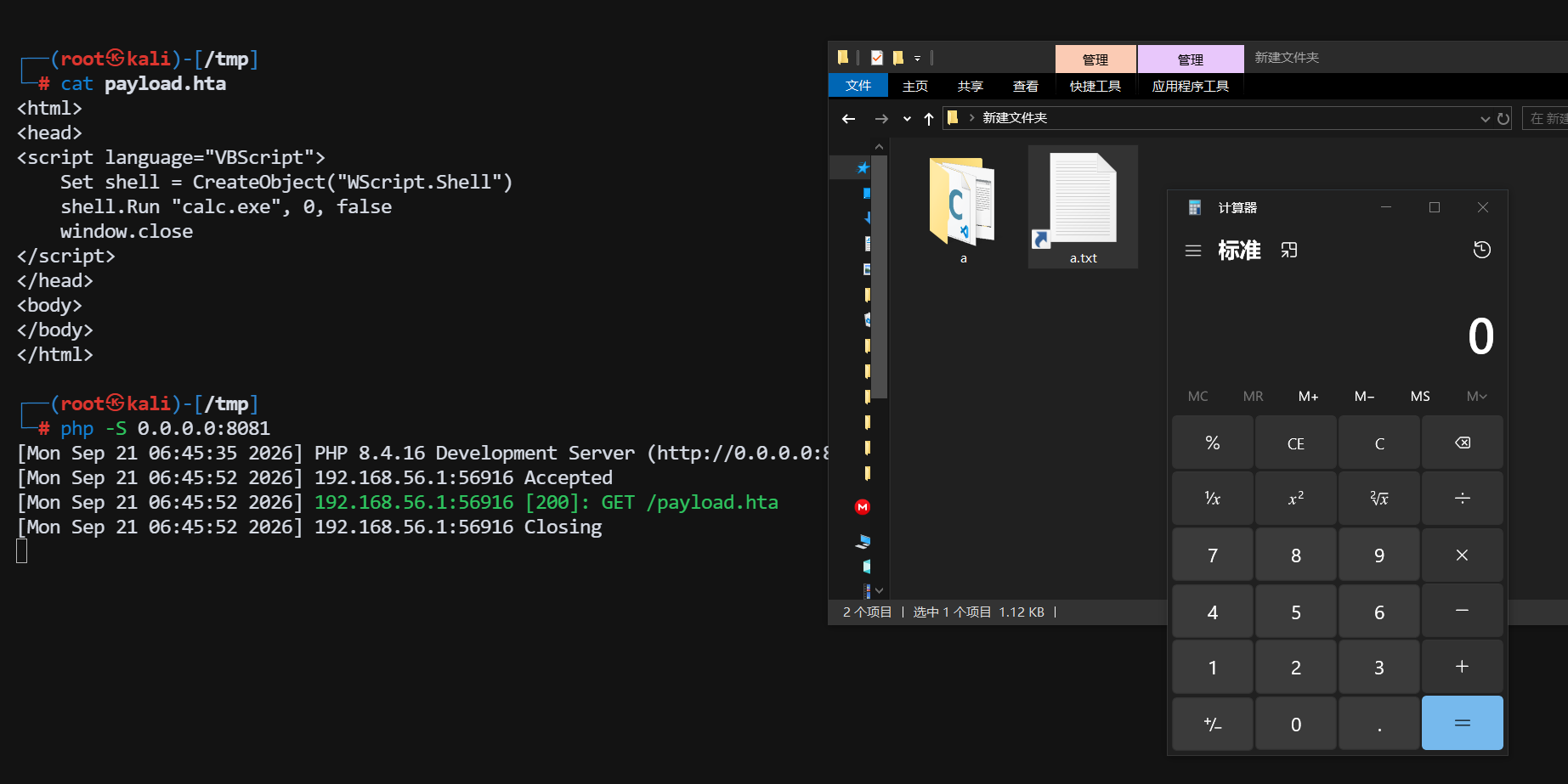Click calculator digit 9
Screen dimensions: 1568x784
pyautogui.click(x=1379, y=555)
